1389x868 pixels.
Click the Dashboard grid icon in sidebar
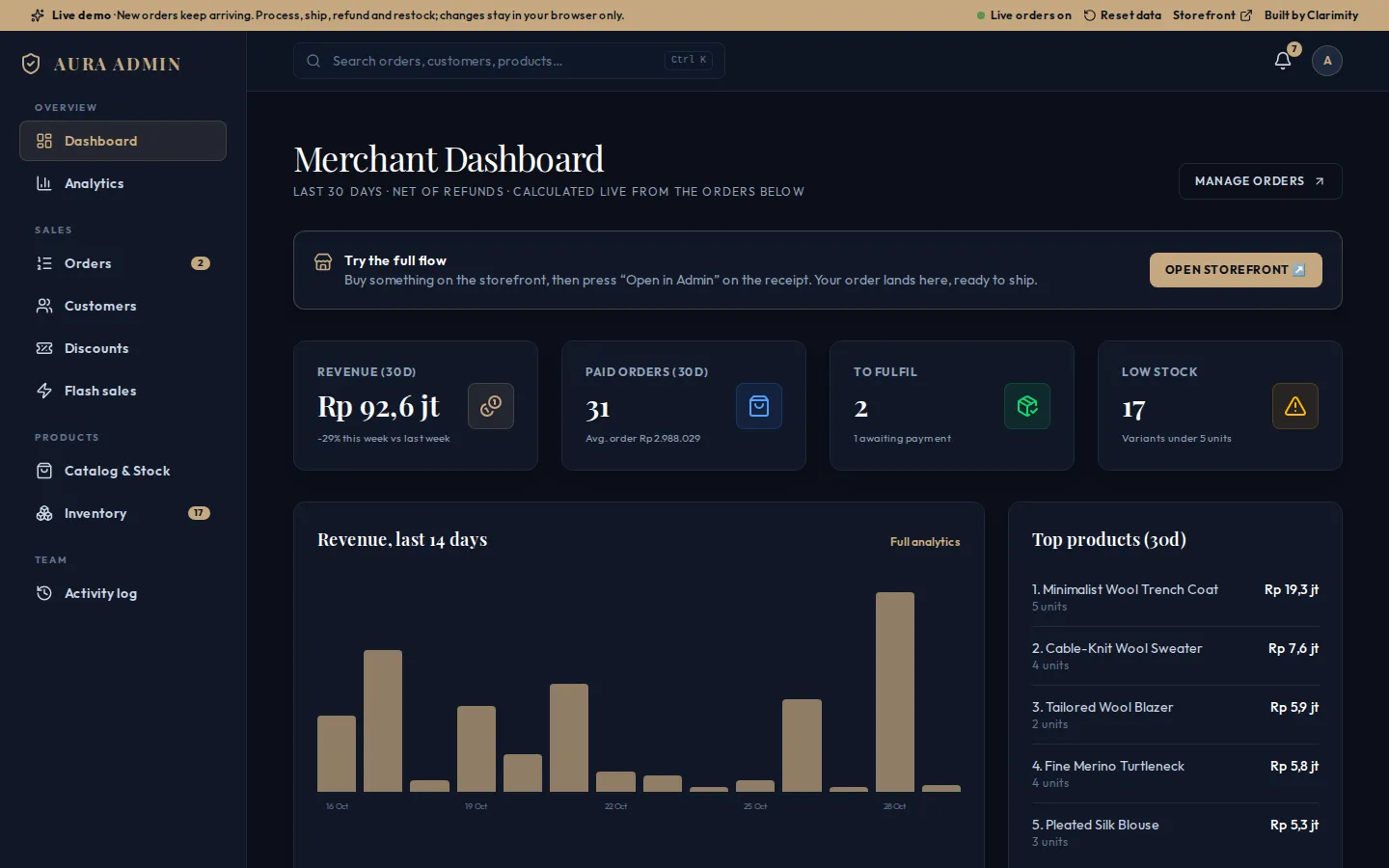tap(44, 141)
